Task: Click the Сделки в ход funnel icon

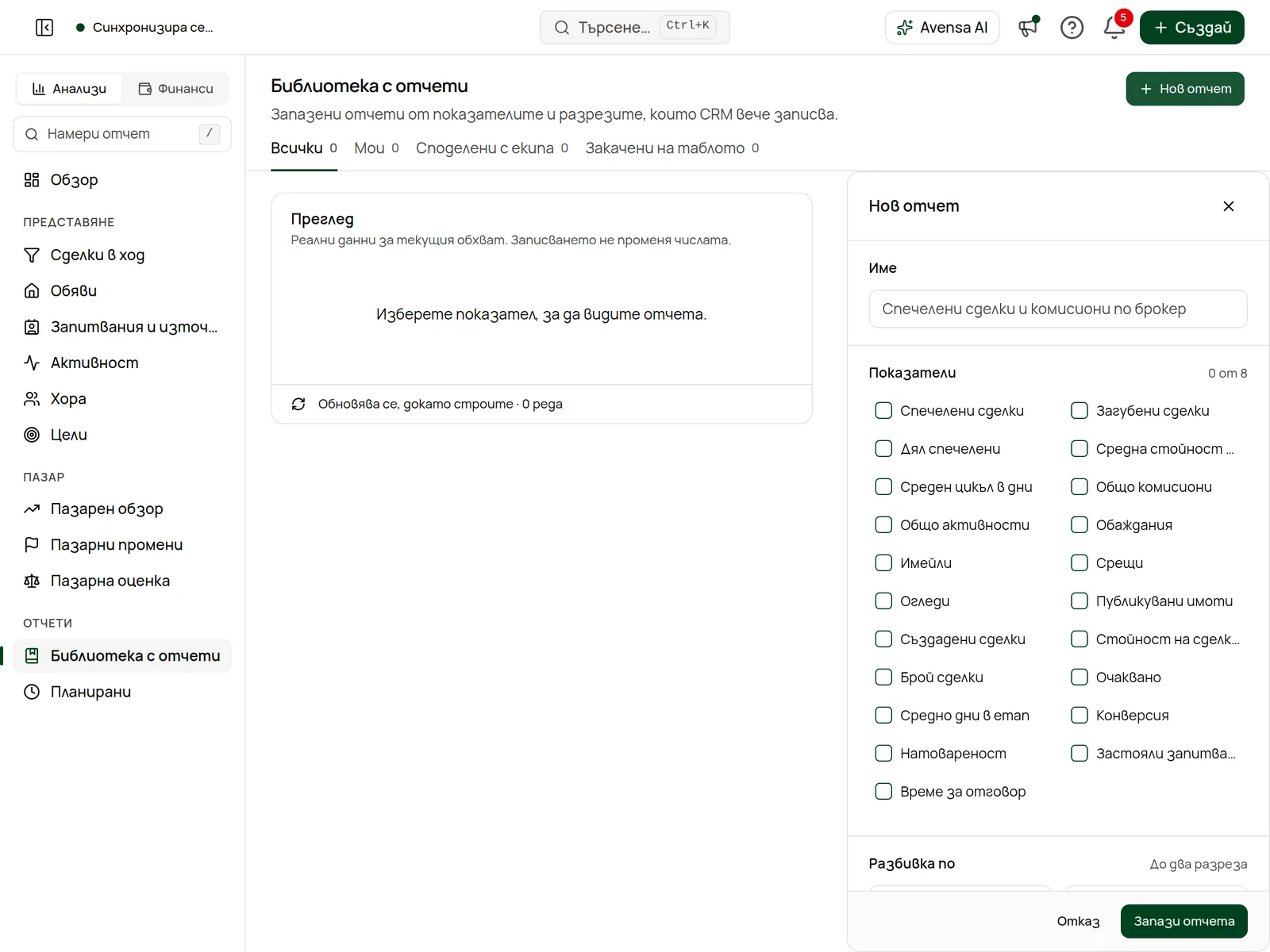Action: point(32,255)
